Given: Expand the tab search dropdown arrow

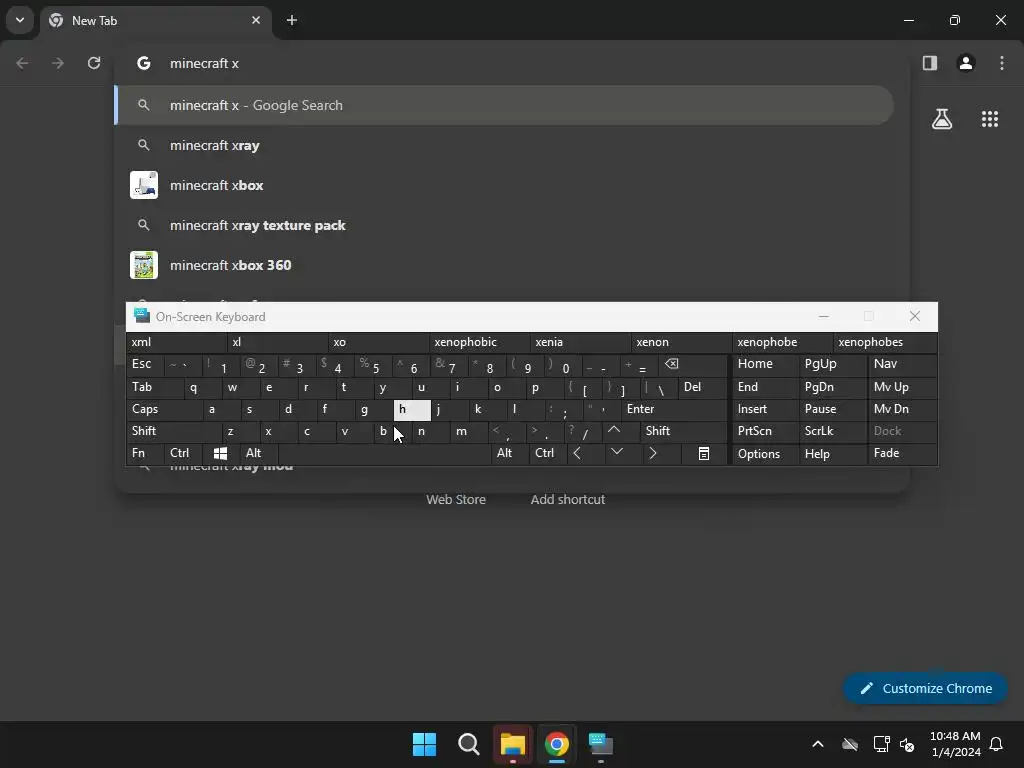Looking at the screenshot, I should [x=20, y=20].
